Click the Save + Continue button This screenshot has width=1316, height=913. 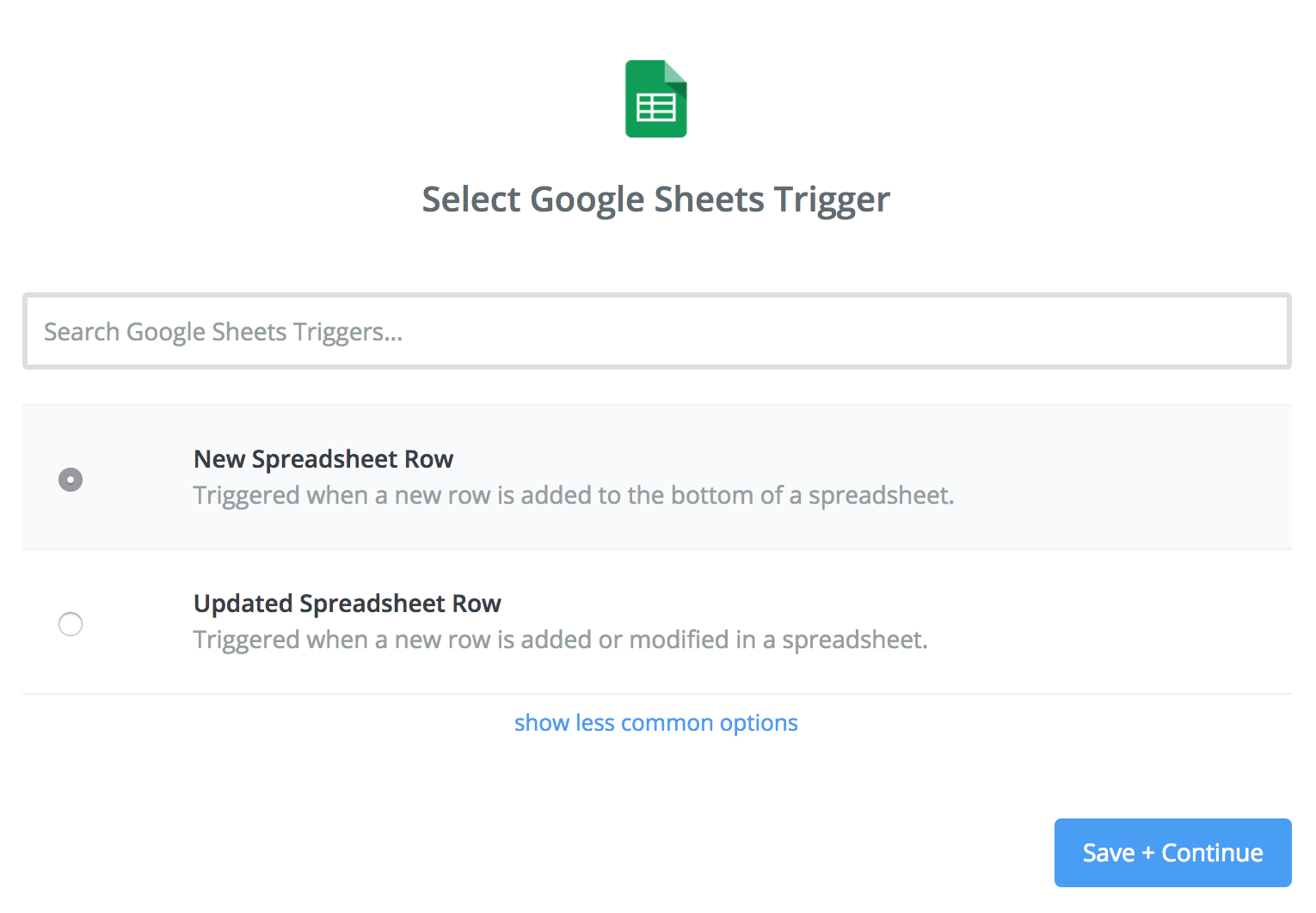tap(1173, 853)
